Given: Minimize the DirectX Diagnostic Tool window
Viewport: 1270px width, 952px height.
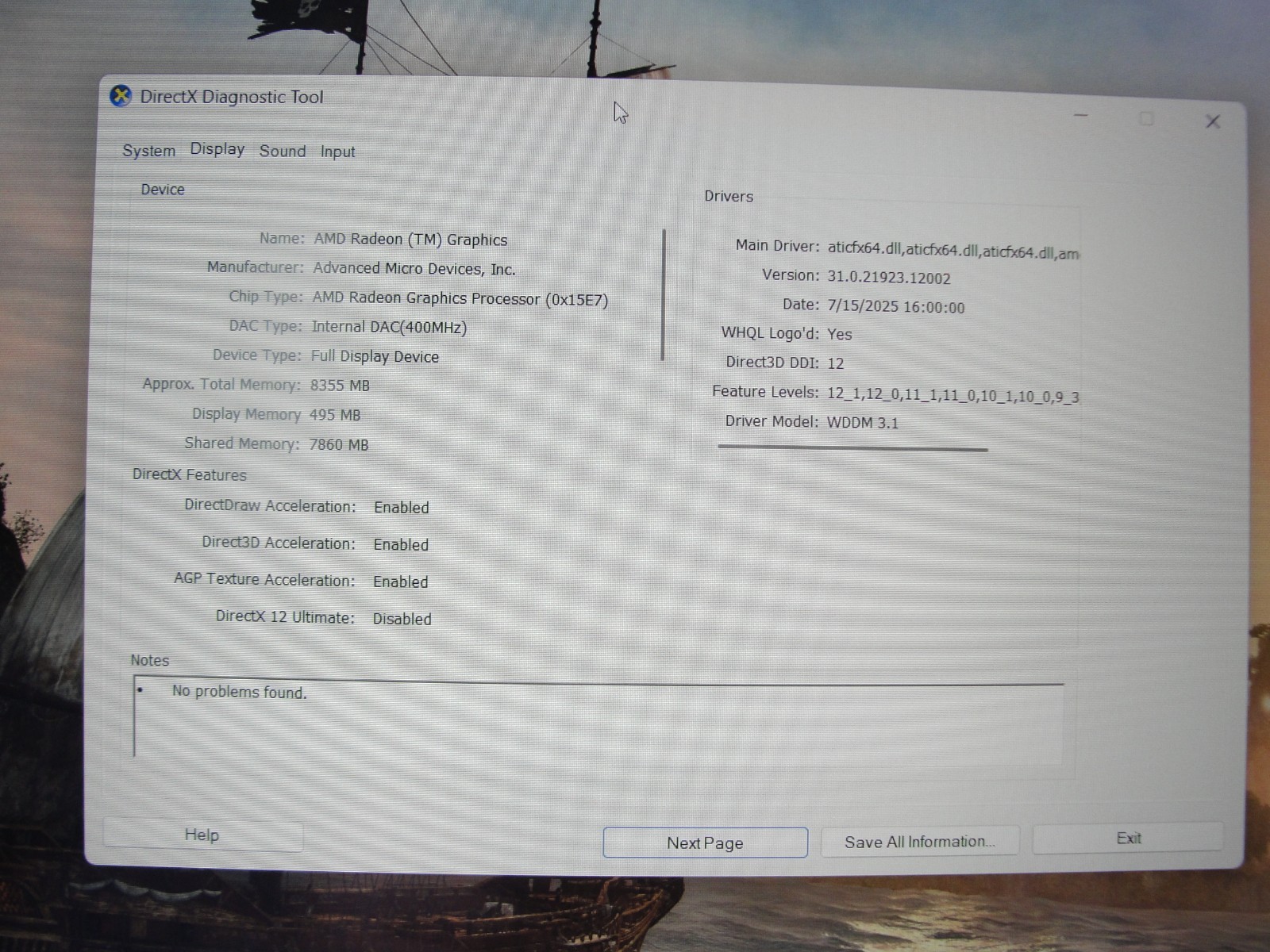Looking at the screenshot, I should (x=1080, y=116).
